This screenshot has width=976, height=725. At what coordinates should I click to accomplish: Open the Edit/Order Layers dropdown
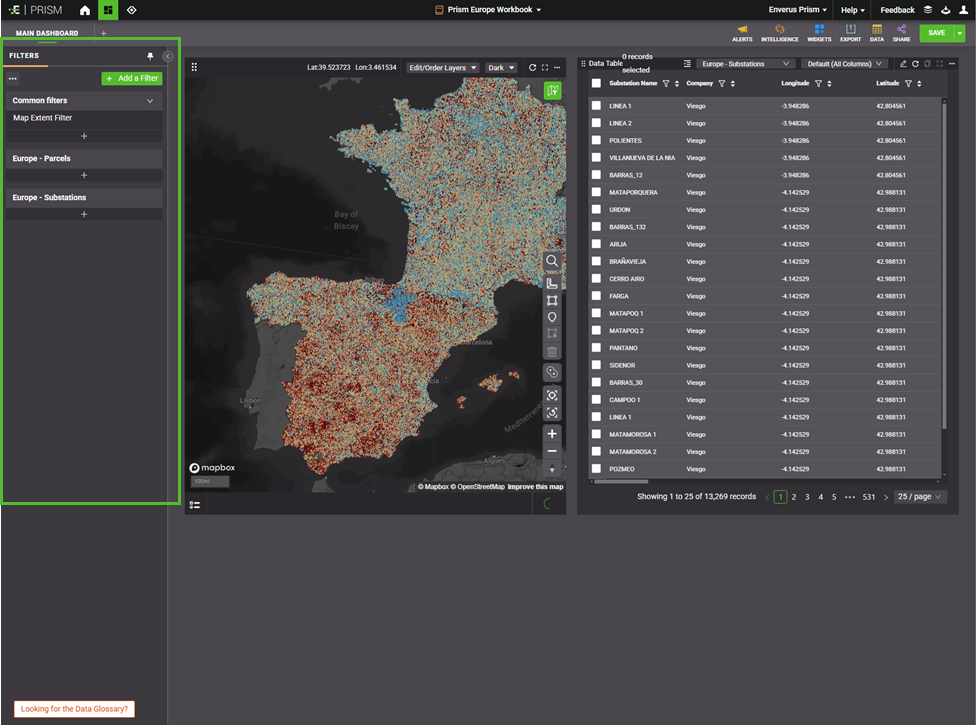(x=443, y=68)
